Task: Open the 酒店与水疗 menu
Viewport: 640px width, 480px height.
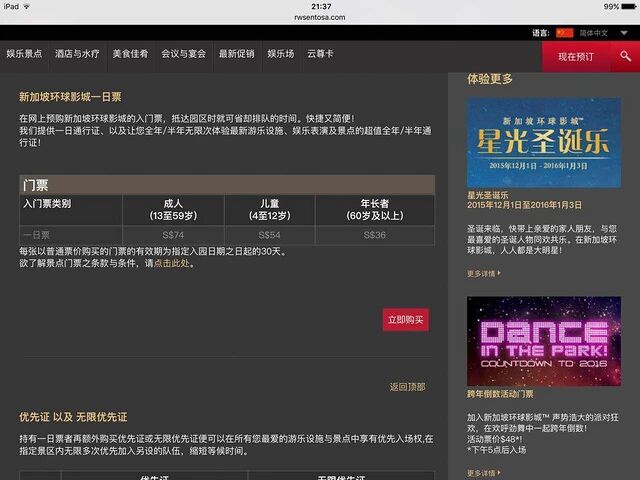Action: (x=77, y=53)
